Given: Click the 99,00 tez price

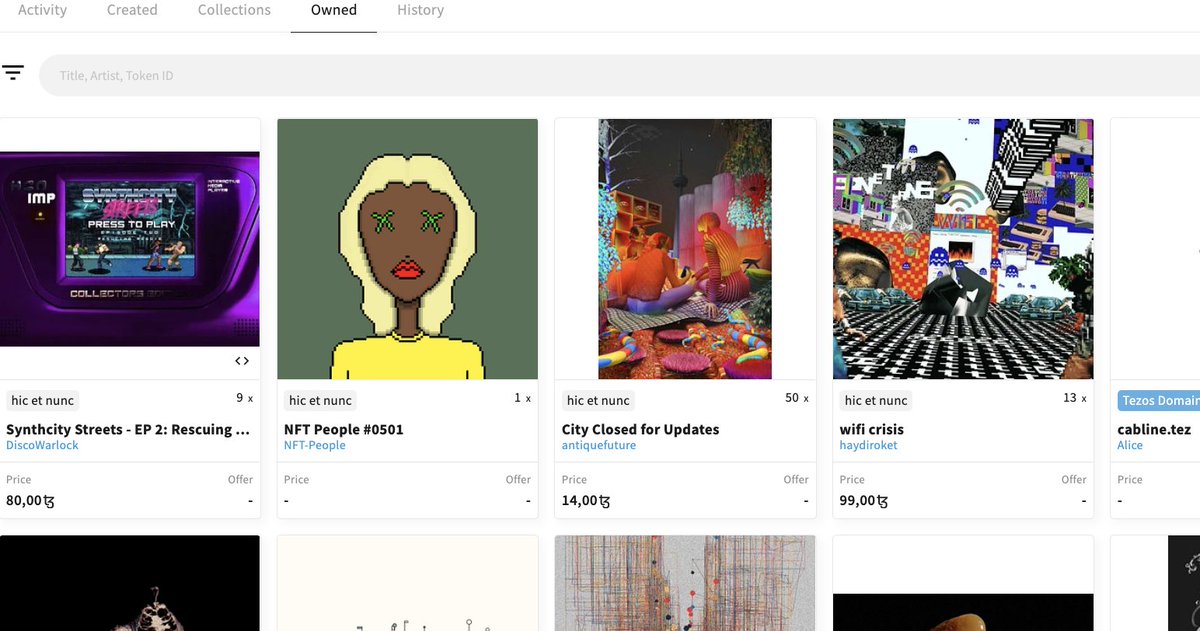Looking at the screenshot, I should (864, 500).
